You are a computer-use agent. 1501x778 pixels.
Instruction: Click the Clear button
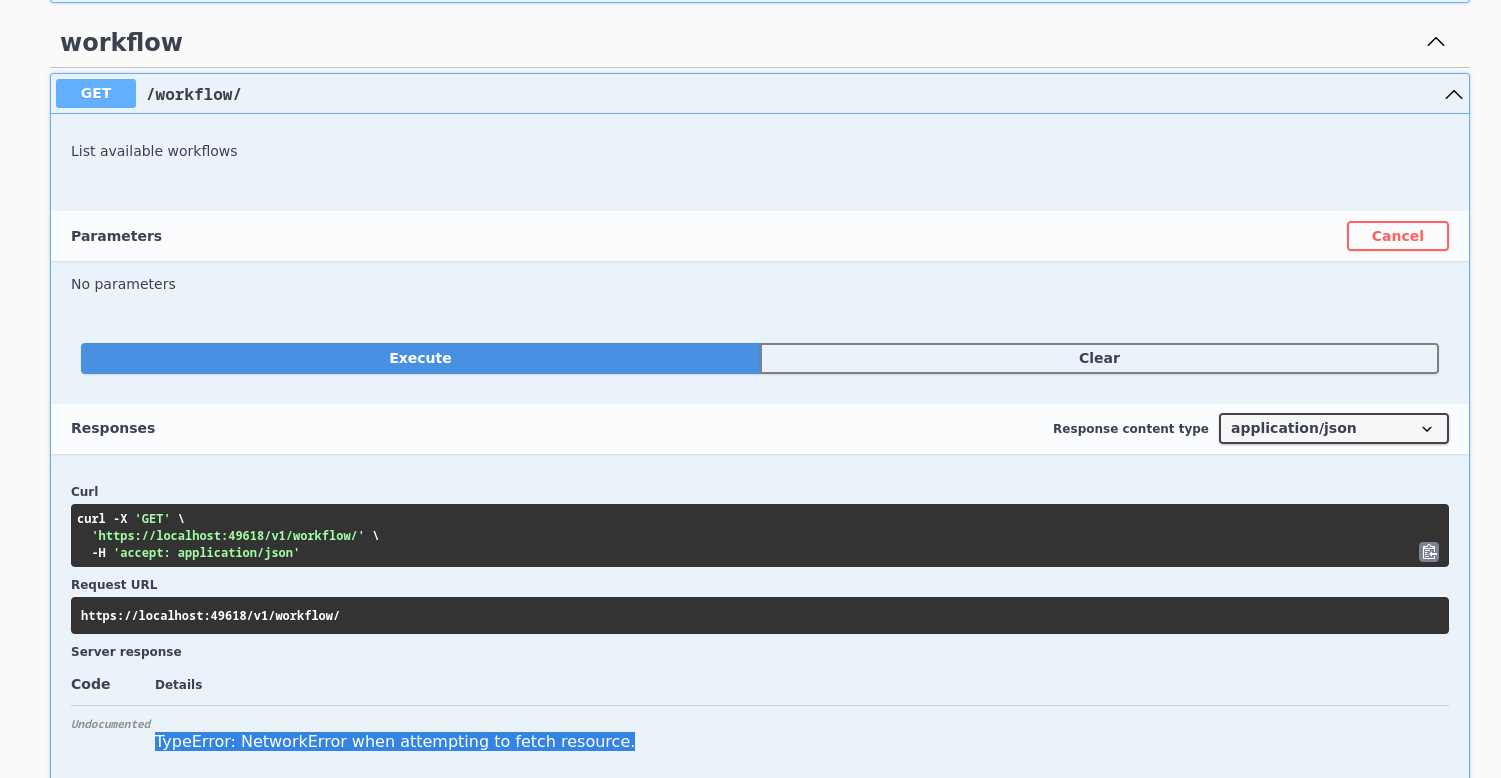coord(1098,358)
